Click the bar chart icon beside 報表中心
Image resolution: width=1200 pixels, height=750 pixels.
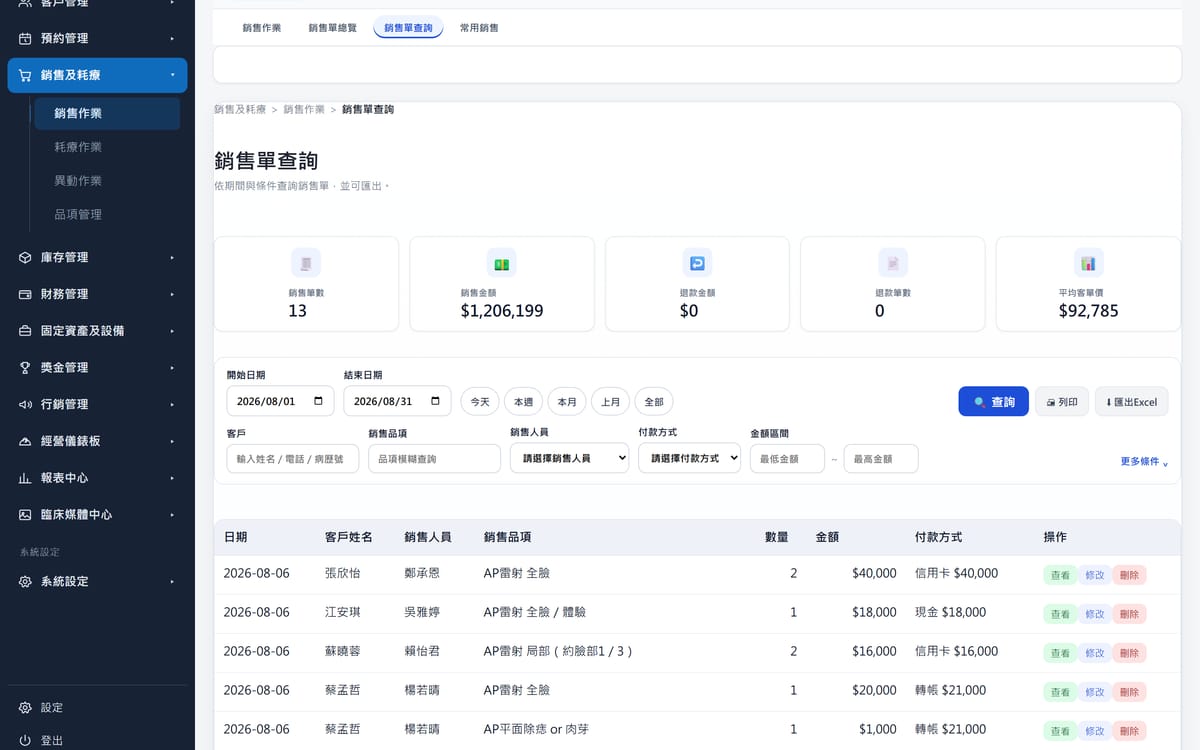click(x=25, y=478)
